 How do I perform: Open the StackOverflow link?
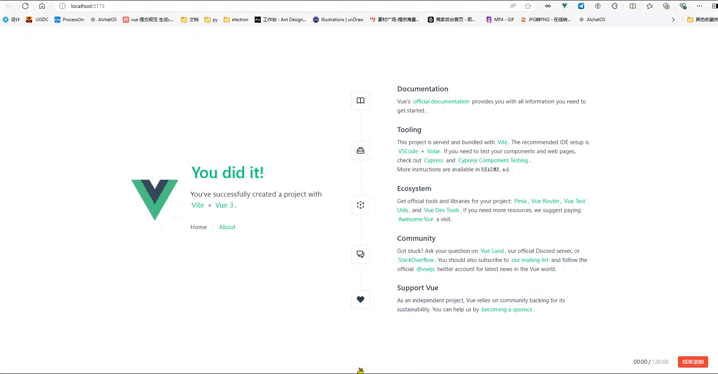pos(416,260)
